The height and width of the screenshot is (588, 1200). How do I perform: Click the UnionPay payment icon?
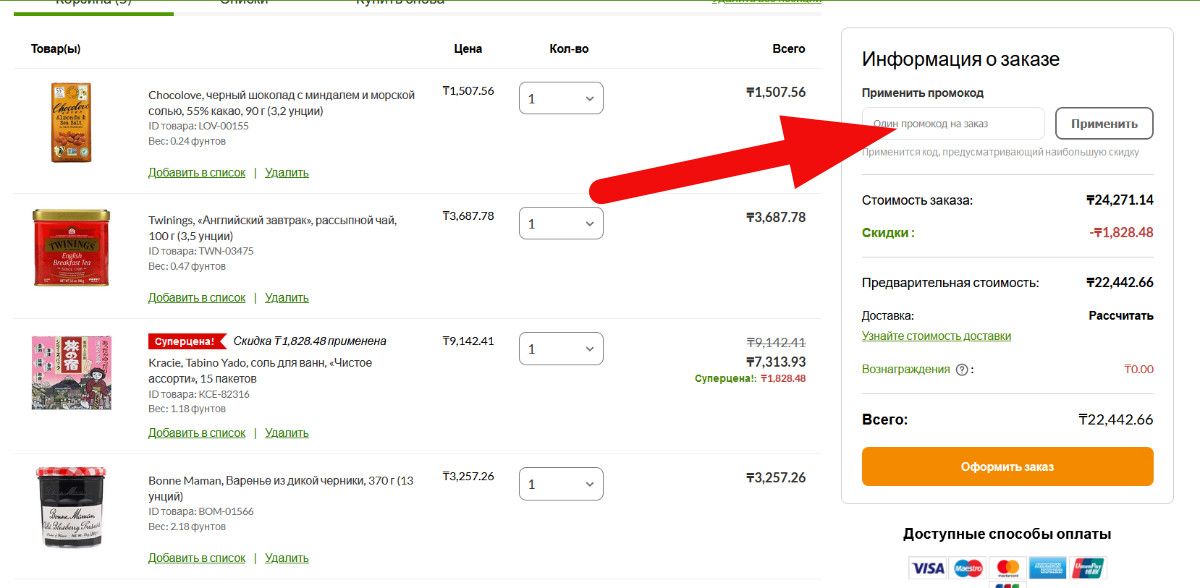coord(1087,568)
